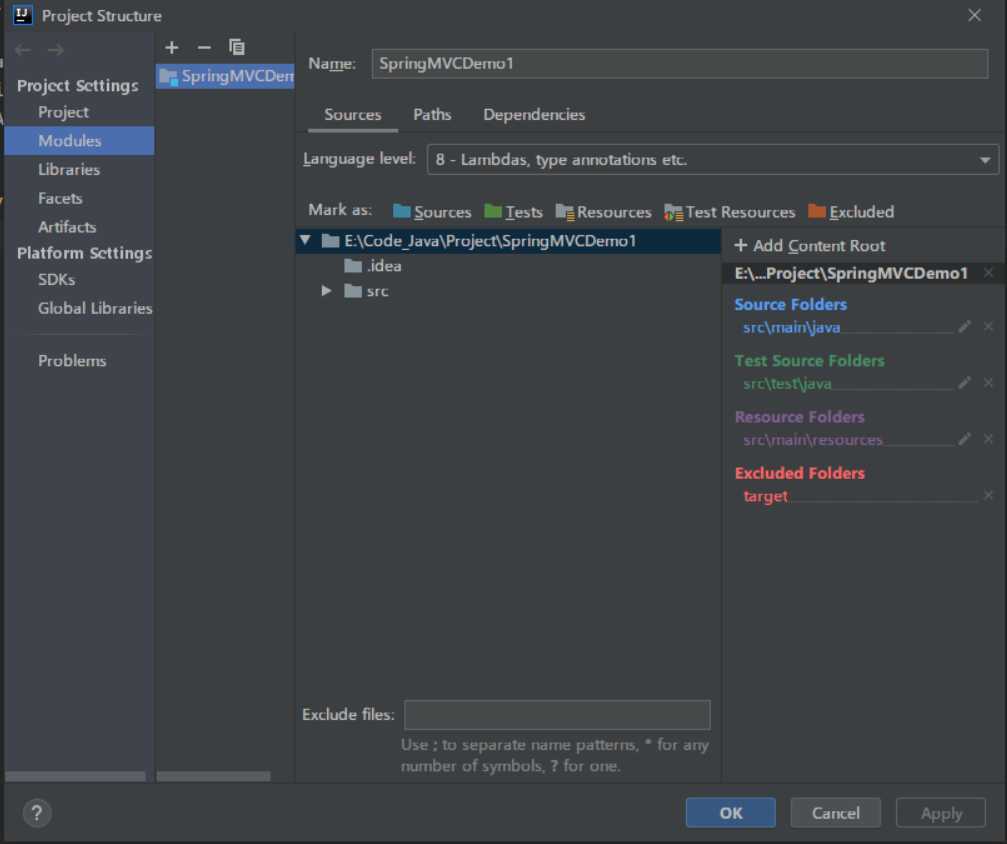Click the Apply button
Screen dimensions: 1007x844
click(941, 813)
